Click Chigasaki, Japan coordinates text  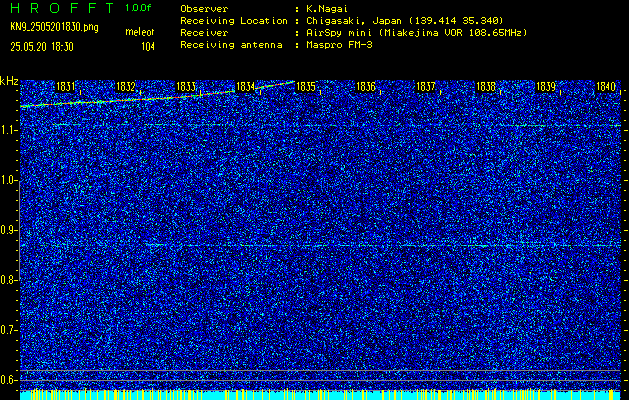[x=404, y=21]
